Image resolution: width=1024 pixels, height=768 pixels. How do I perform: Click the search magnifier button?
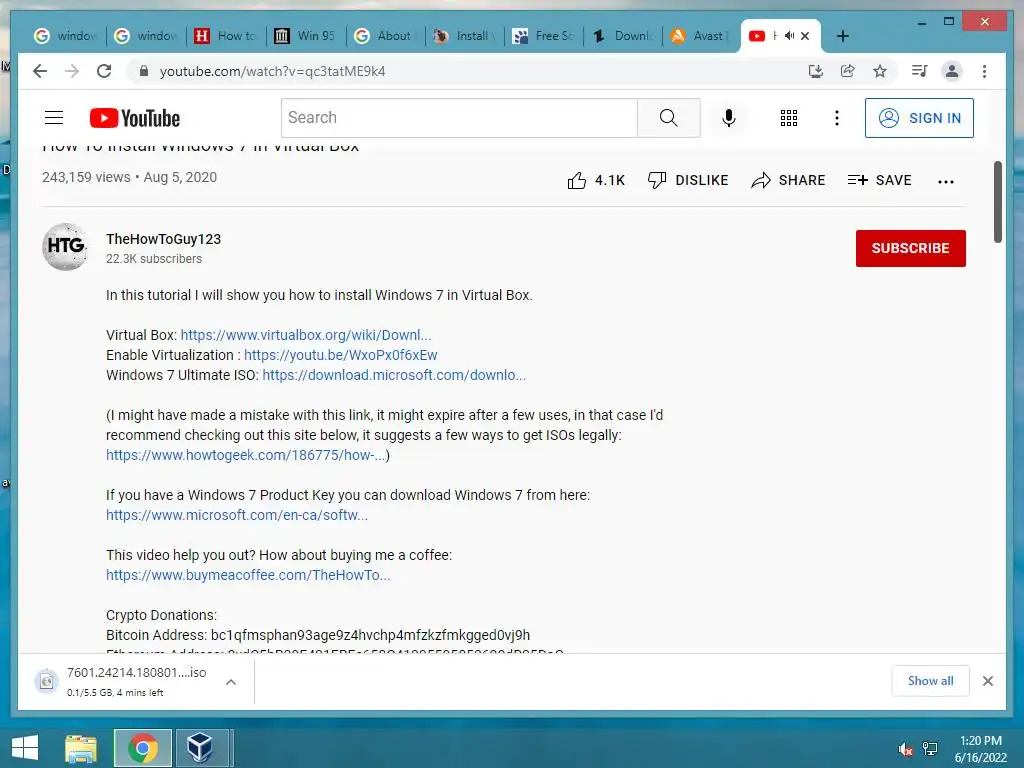(x=668, y=118)
